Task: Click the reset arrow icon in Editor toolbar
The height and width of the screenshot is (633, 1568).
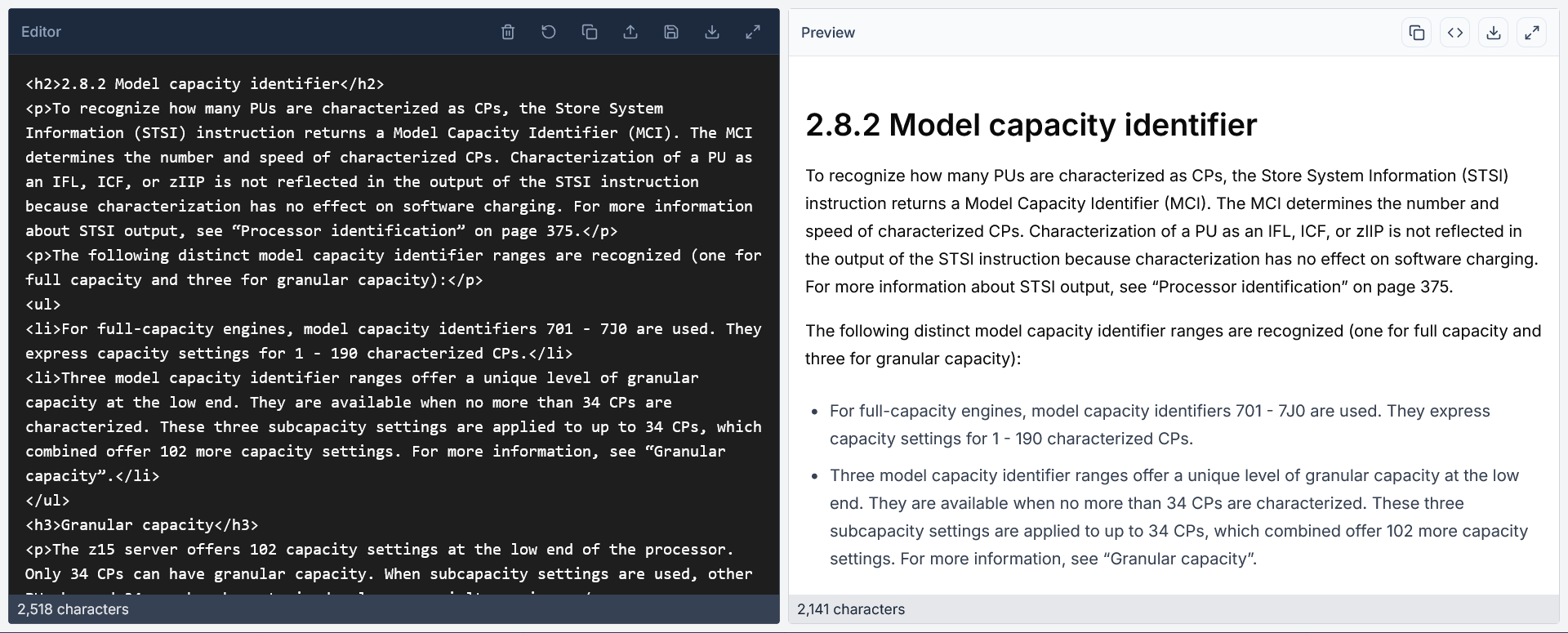Action: [x=549, y=32]
